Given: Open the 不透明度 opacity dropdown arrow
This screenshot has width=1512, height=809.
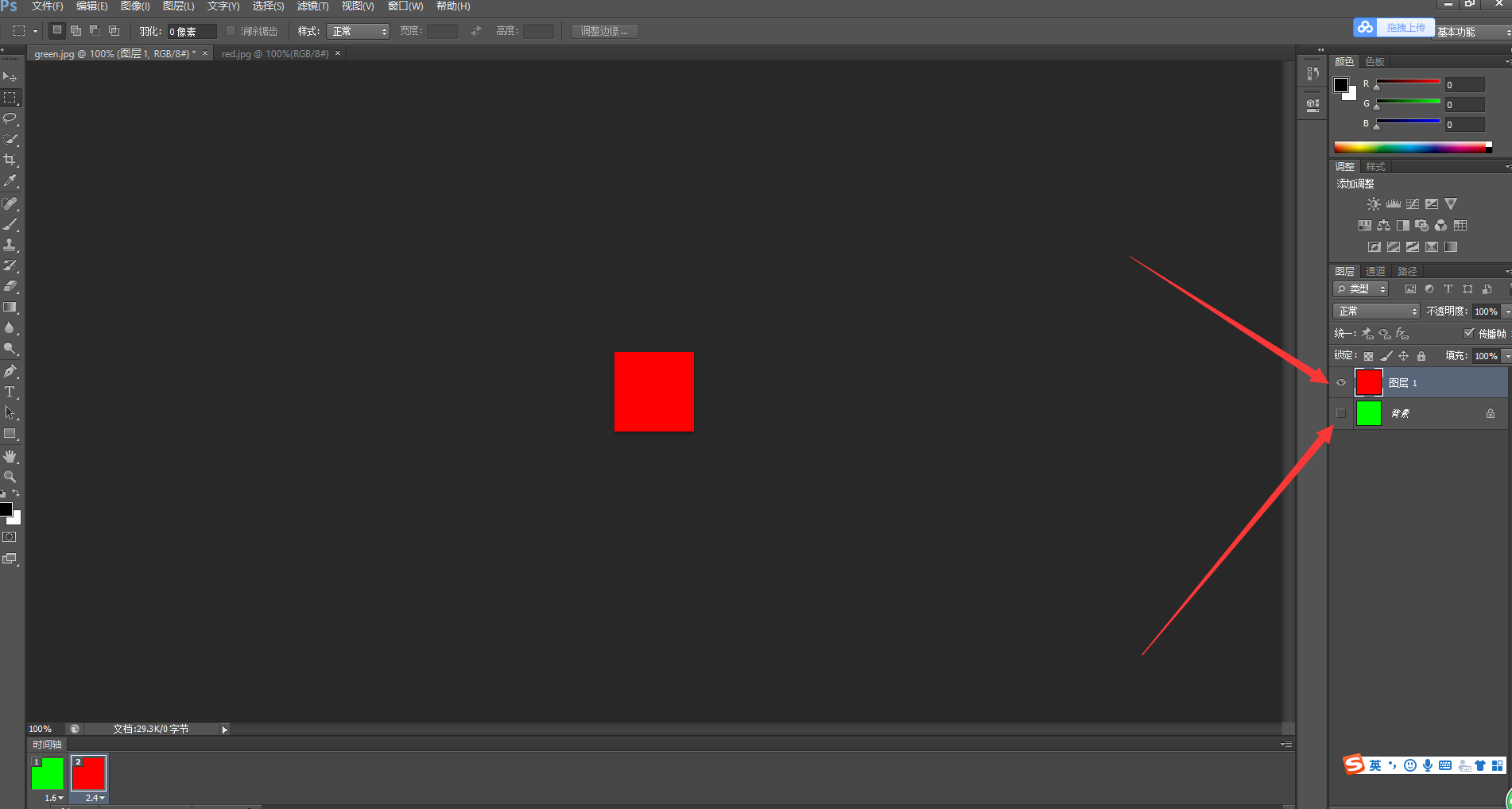Looking at the screenshot, I should [x=1506, y=312].
